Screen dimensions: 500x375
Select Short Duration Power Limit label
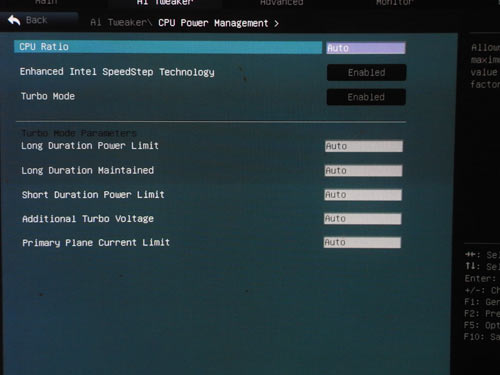tap(93, 195)
